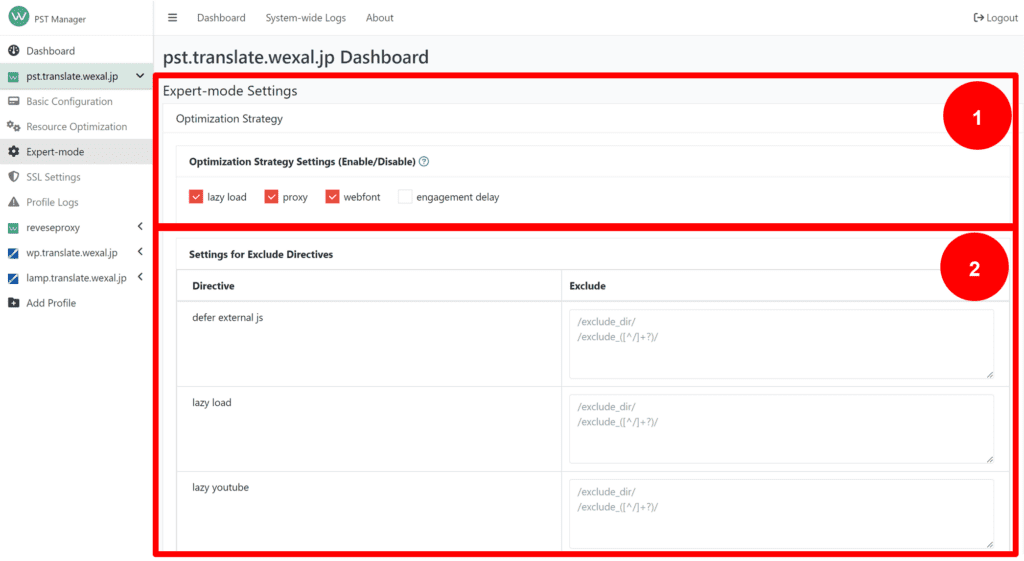Uncheck the lazy load checkbox

tap(196, 197)
